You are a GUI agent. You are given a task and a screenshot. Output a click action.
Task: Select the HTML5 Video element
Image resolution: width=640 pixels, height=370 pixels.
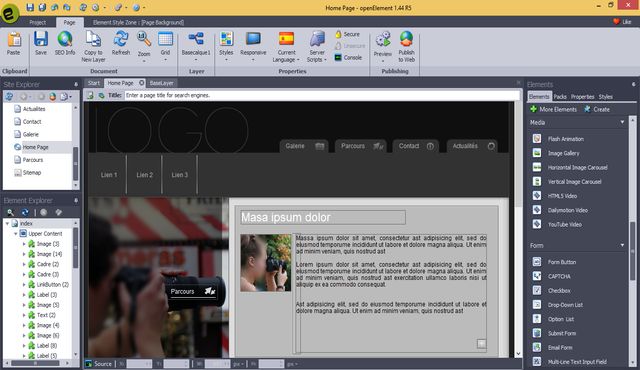pyautogui.click(x=562, y=196)
